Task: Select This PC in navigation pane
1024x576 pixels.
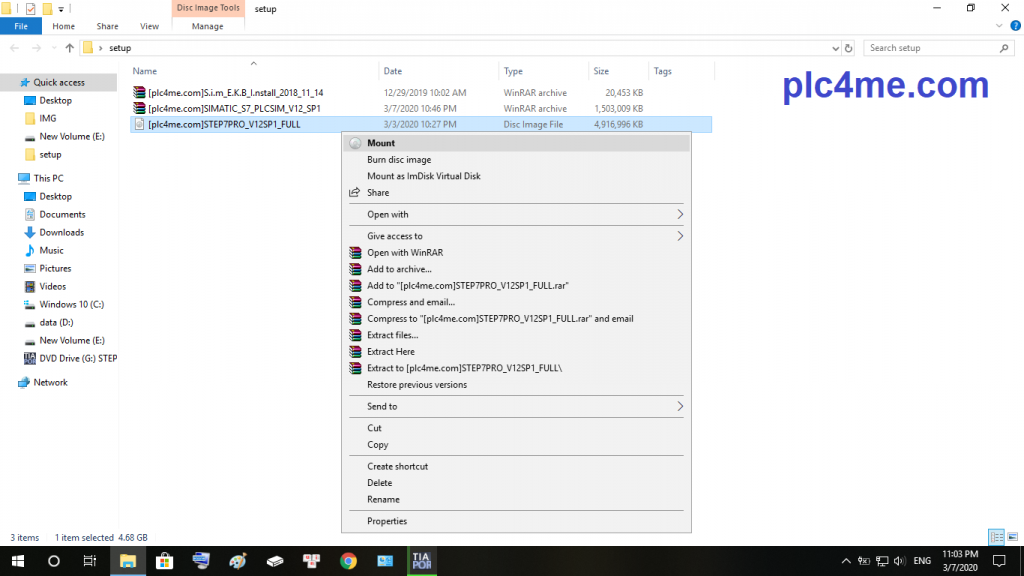Action: (48, 178)
